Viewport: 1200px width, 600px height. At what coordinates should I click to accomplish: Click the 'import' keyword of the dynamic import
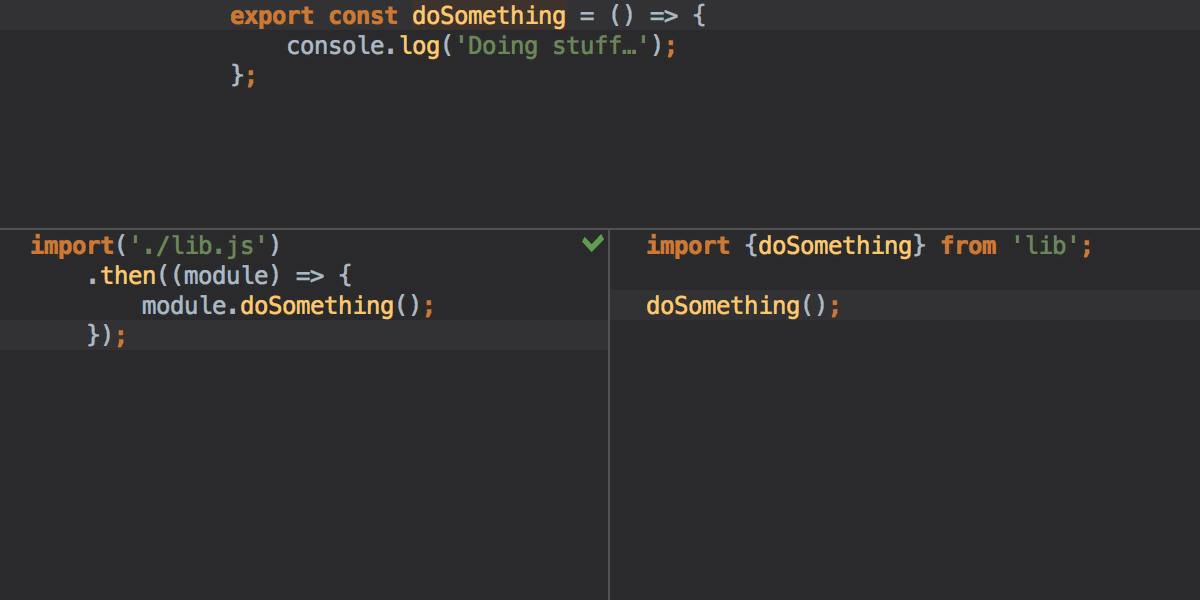(x=72, y=245)
